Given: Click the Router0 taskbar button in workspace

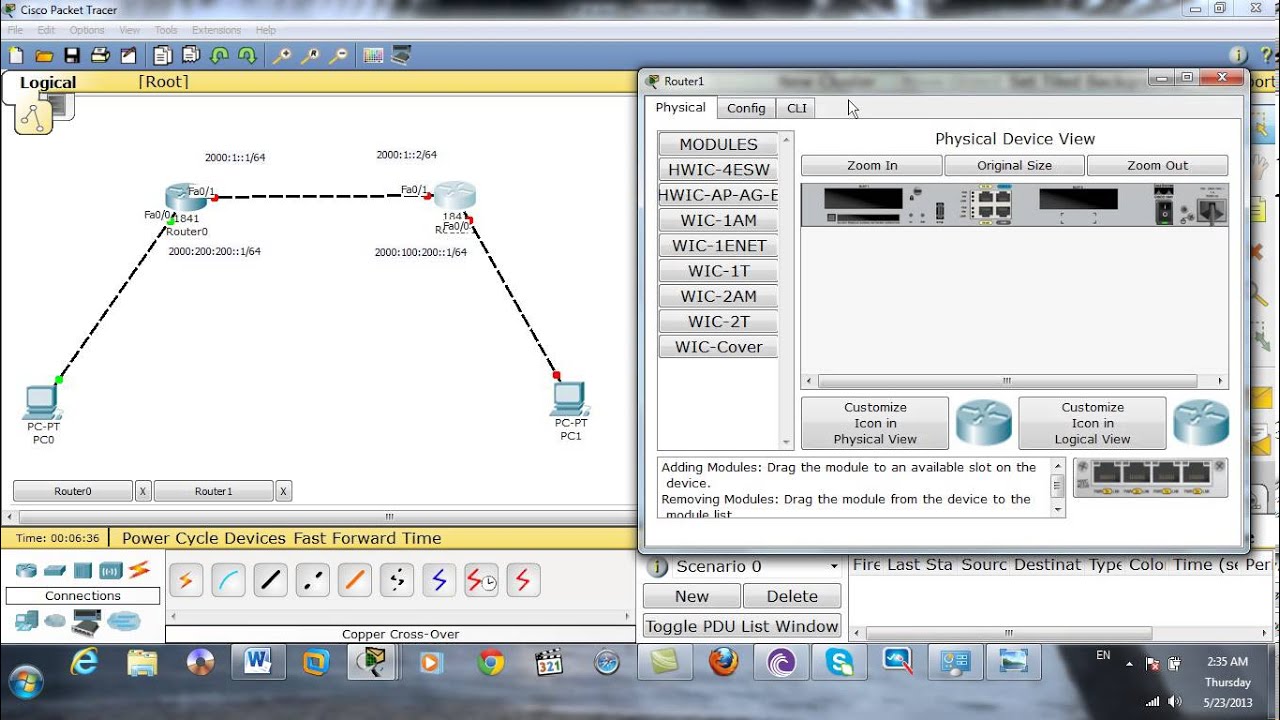Looking at the screenshot, I should pos(73,491).
